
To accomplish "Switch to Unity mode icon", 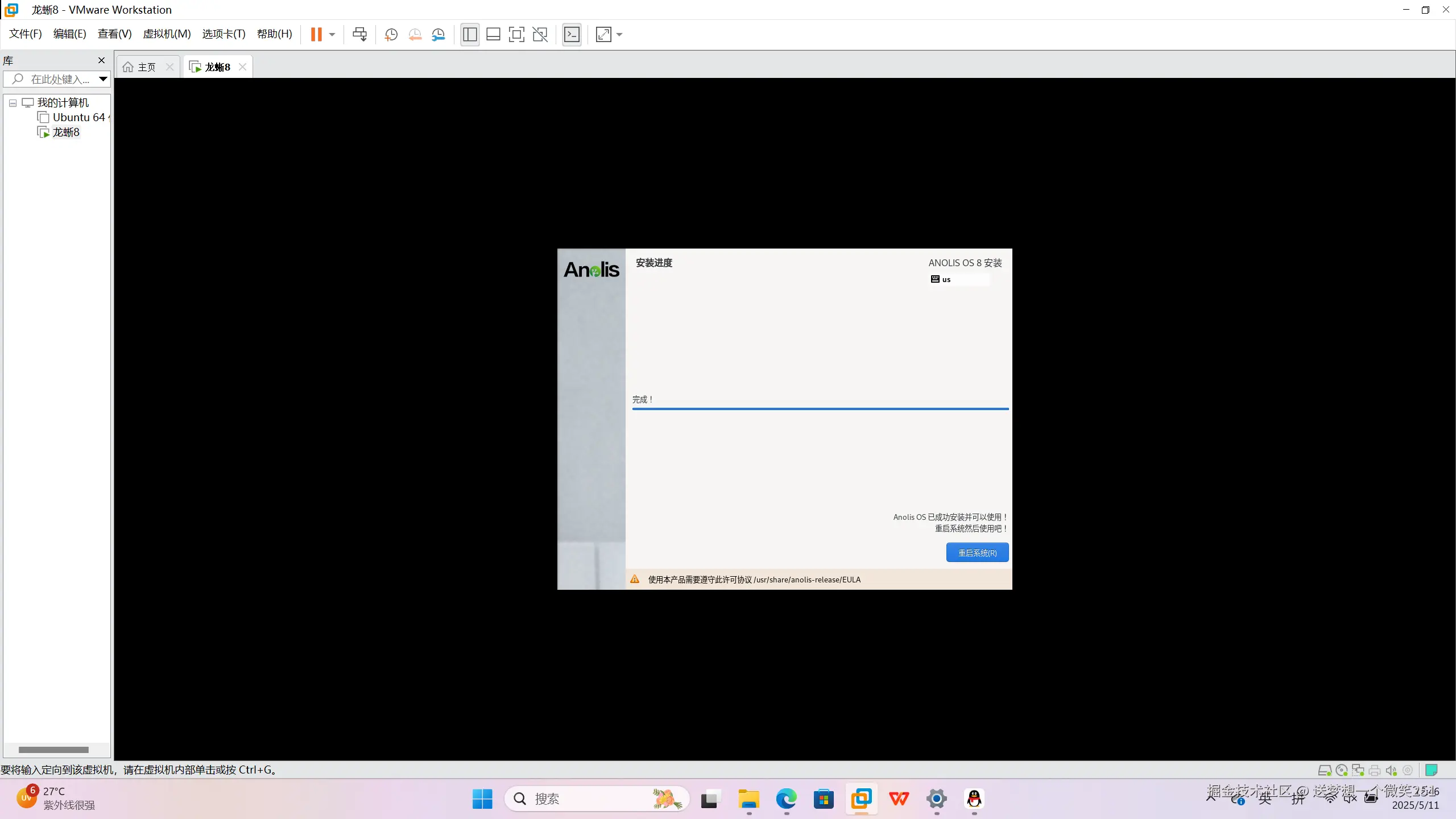I will pos(540,34).
